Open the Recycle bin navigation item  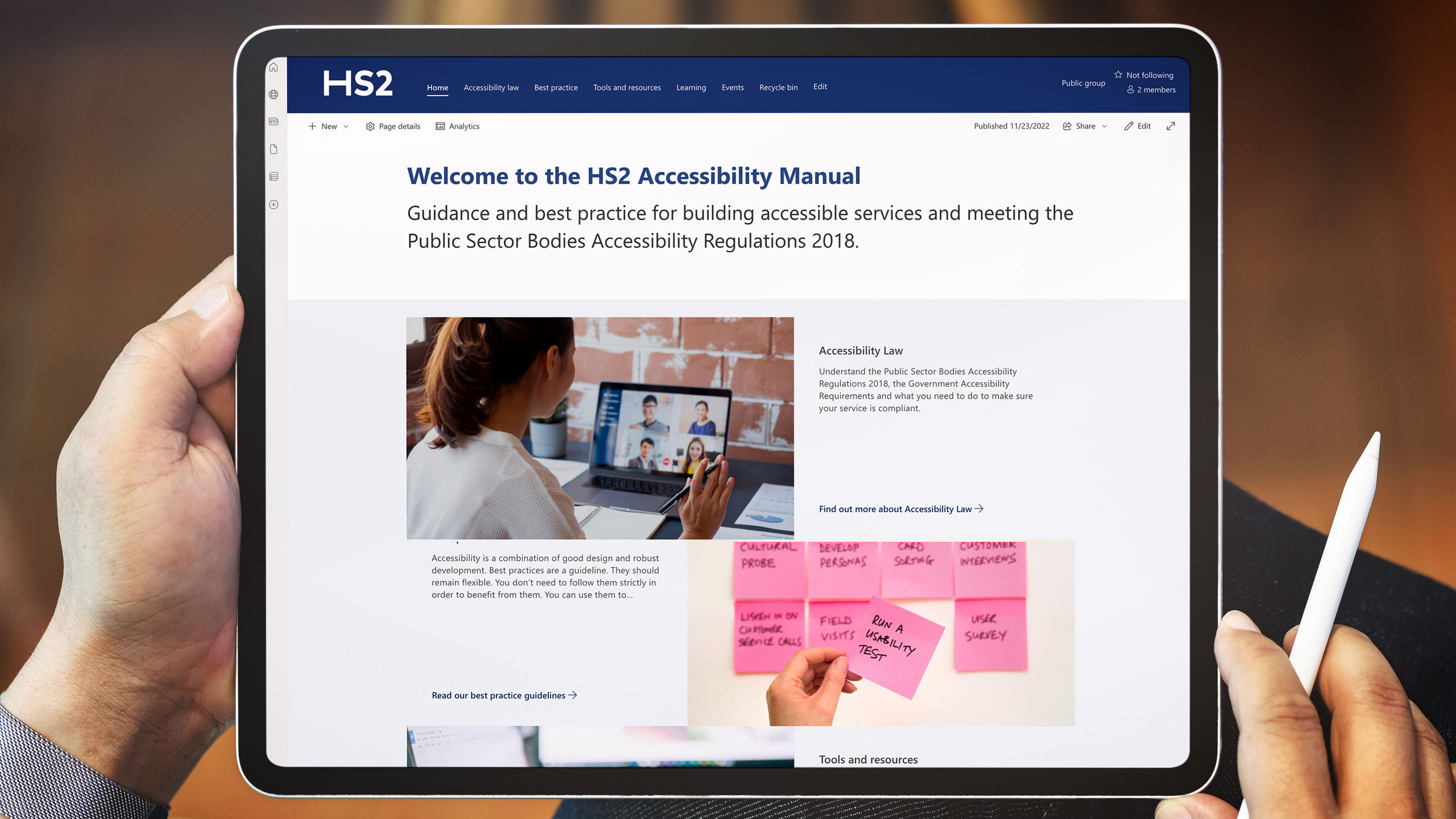[778, 88]
